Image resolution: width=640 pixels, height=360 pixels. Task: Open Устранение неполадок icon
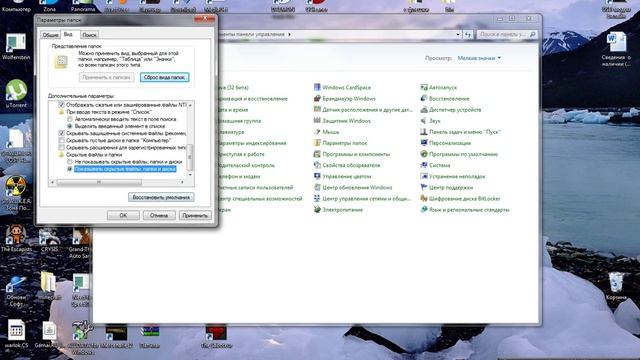coord(424,176)
